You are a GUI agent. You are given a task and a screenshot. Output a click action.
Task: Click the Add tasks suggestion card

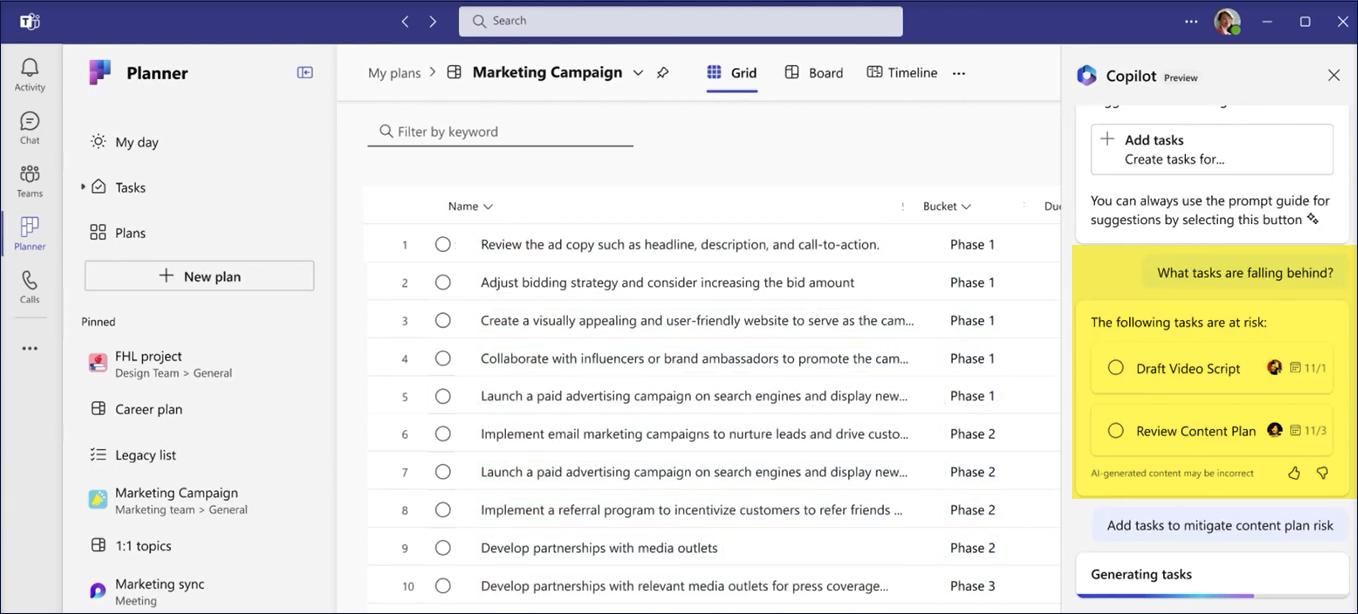click(1211, 149)
